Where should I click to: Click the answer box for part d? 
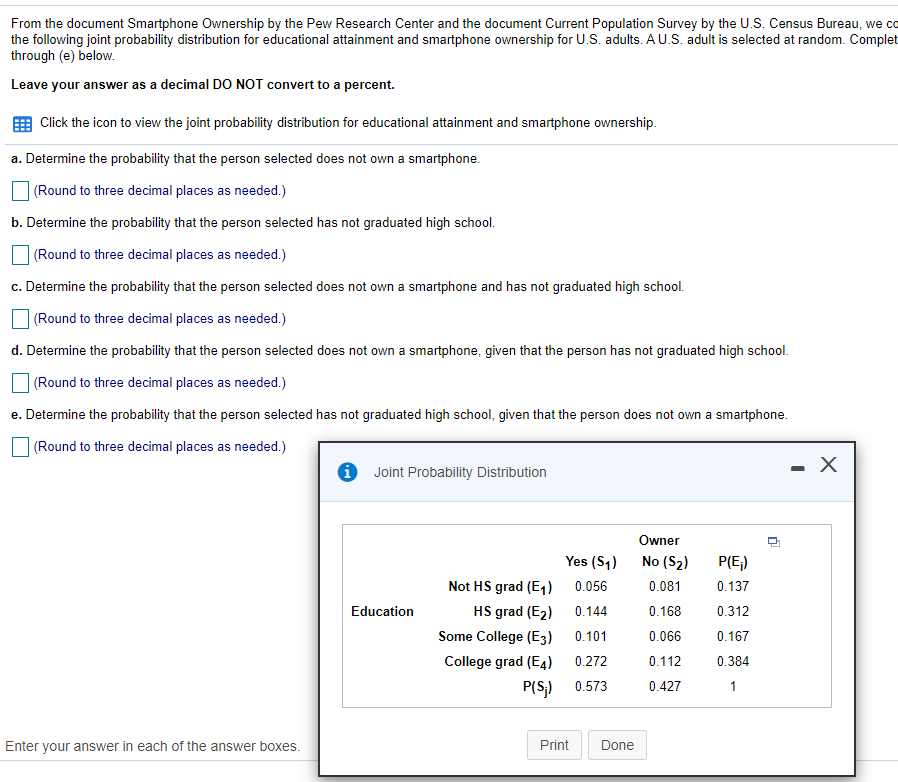coord(21,383)
